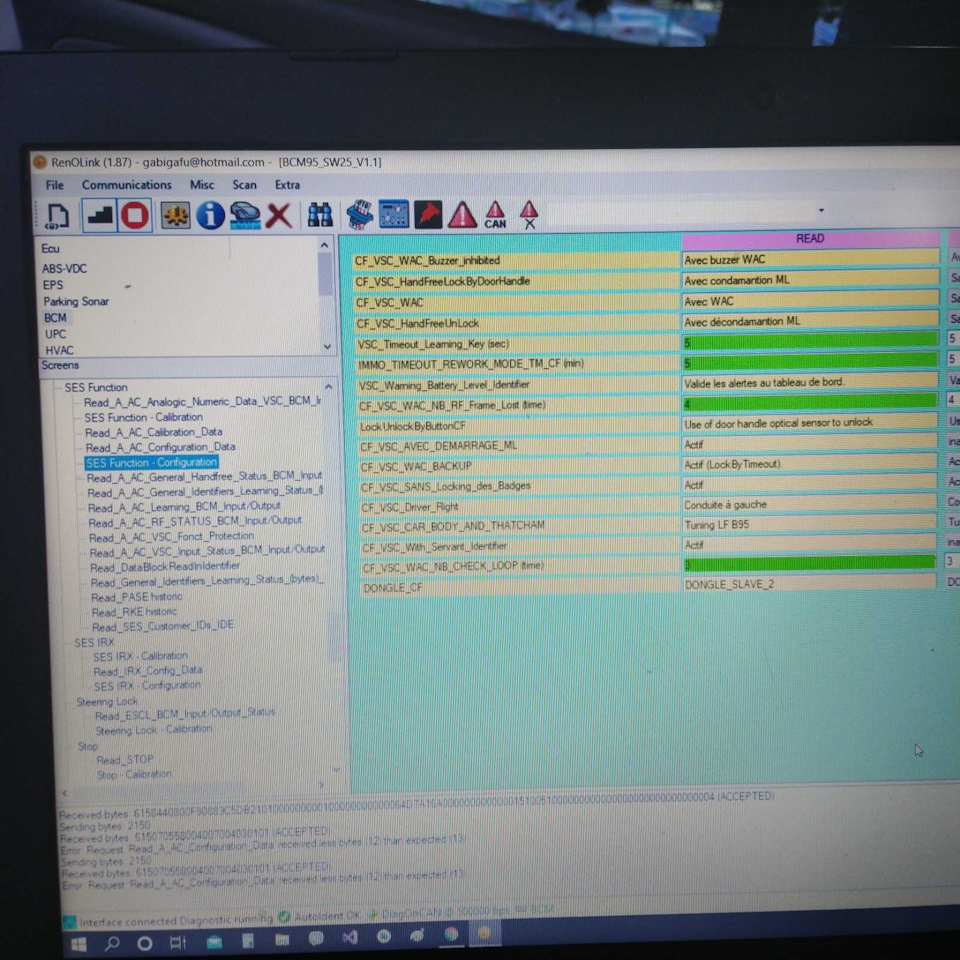960x960 pixels.
Task: Select the SES IRX tree node
Action: 94,643
